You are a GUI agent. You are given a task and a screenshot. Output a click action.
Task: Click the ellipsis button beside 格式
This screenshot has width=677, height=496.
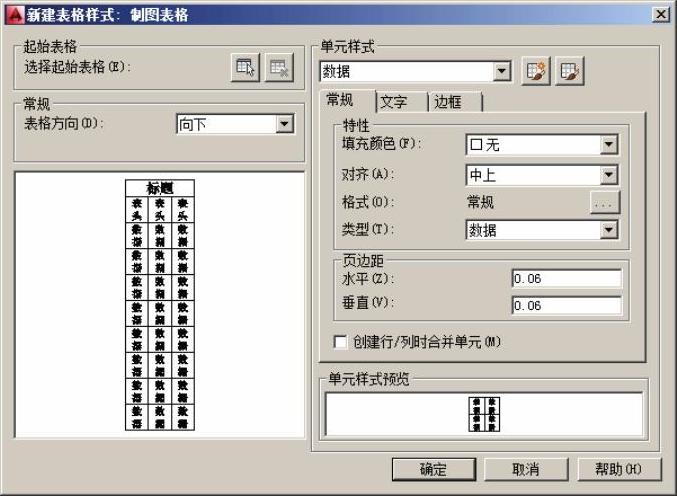click(605, 203)
